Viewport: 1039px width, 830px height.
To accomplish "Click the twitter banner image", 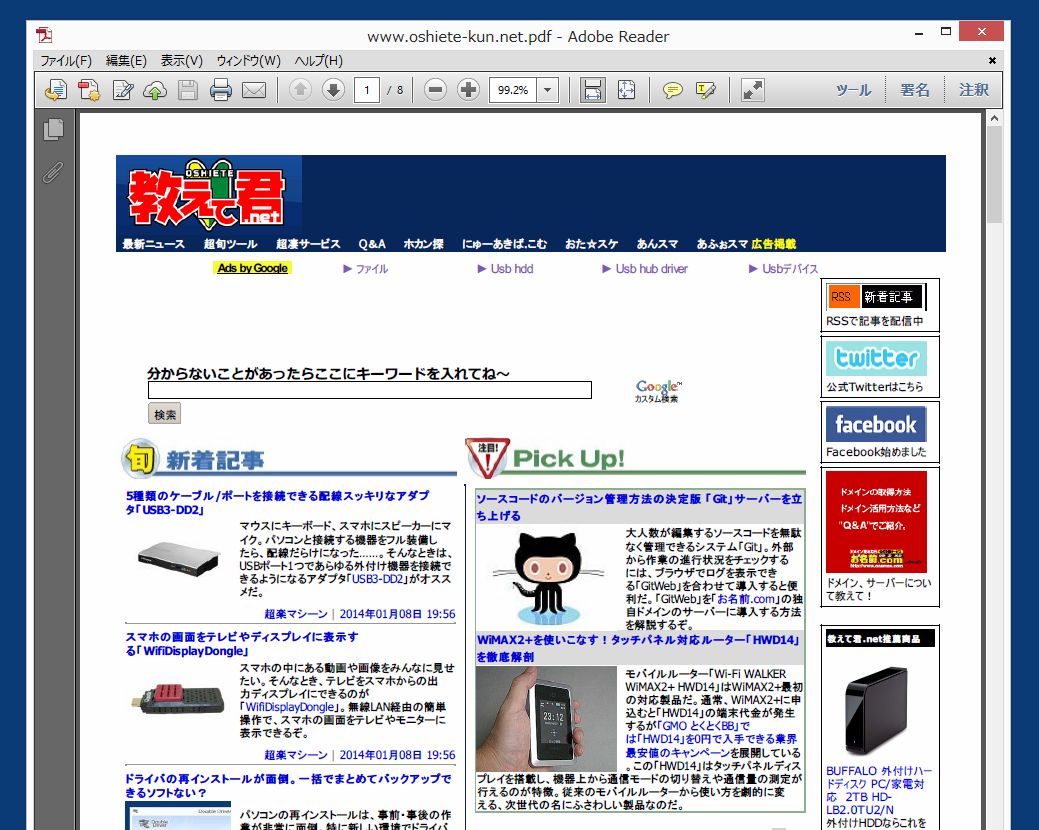I will [876, 358].
